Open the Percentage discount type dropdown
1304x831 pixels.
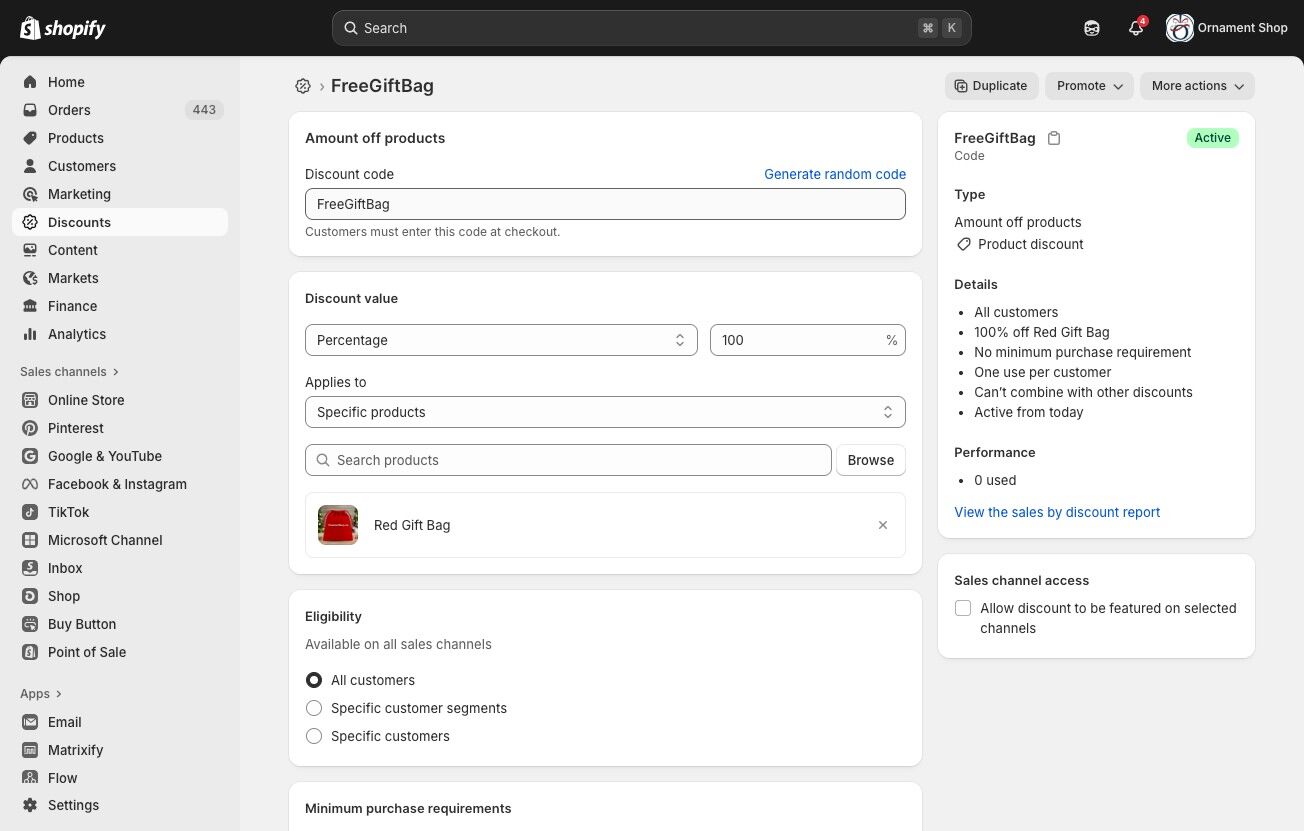coord(501,340)
